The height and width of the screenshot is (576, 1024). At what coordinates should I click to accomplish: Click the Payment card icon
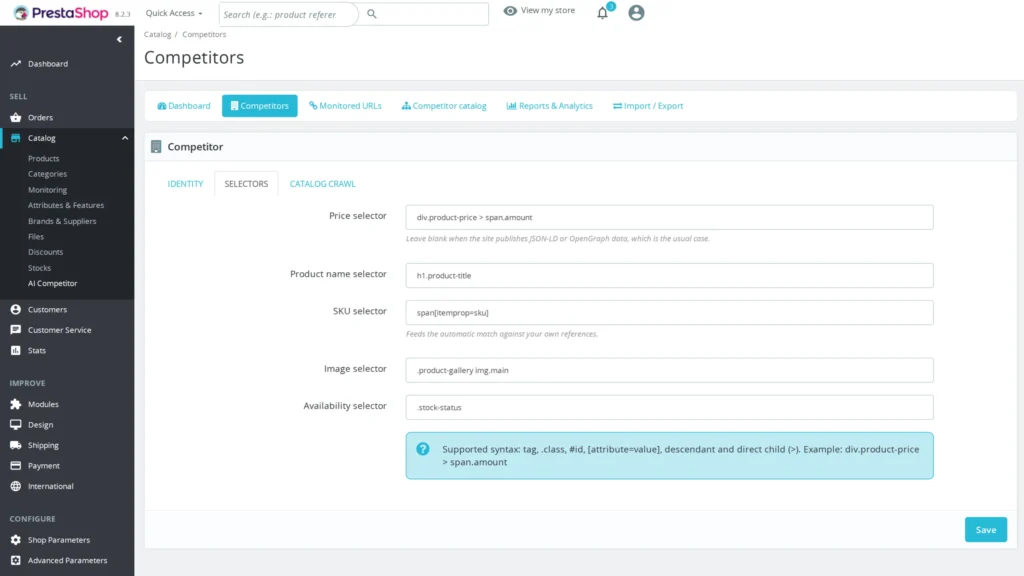16,466
